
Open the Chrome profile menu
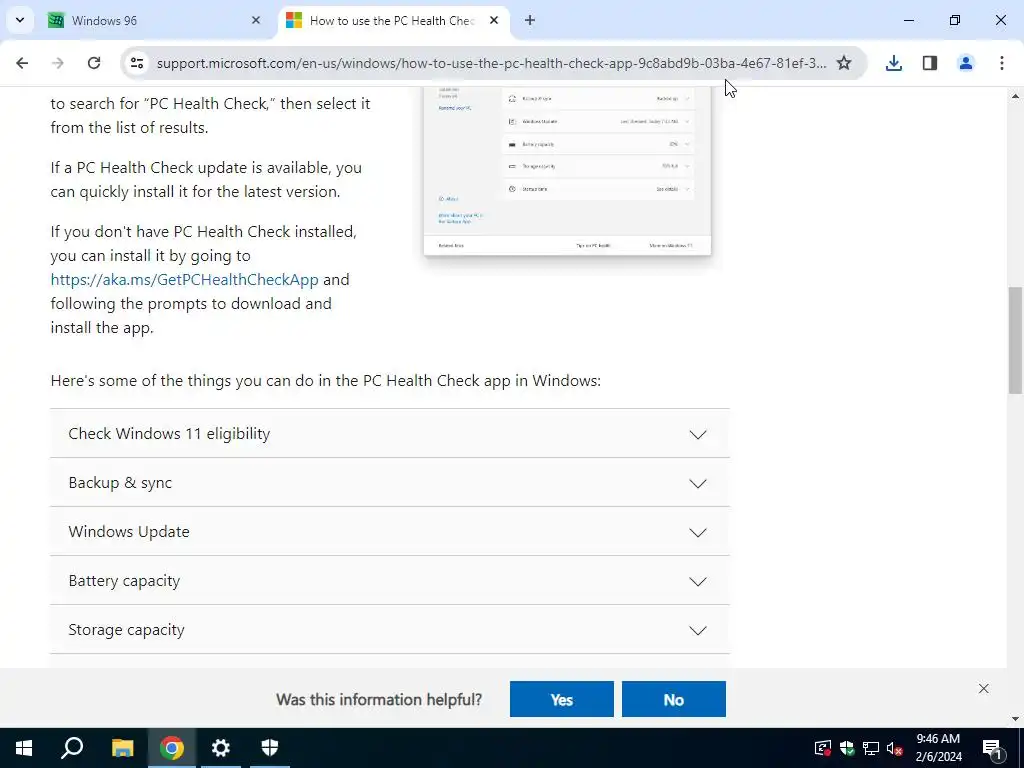click(965, 63)
